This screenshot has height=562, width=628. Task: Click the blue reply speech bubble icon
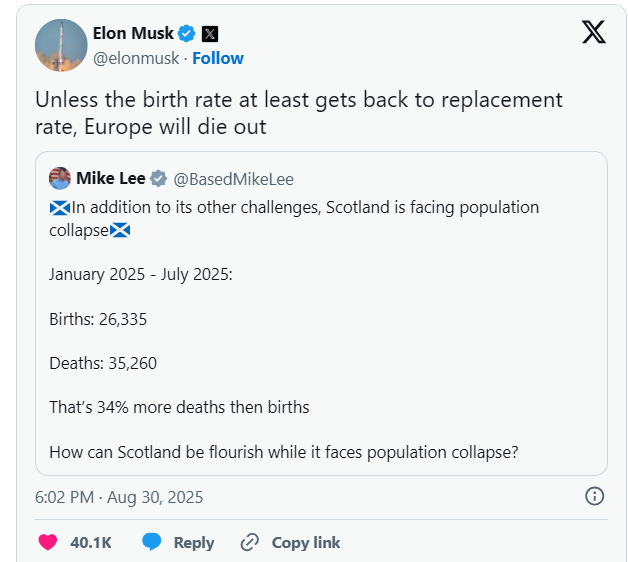point(152,542)
